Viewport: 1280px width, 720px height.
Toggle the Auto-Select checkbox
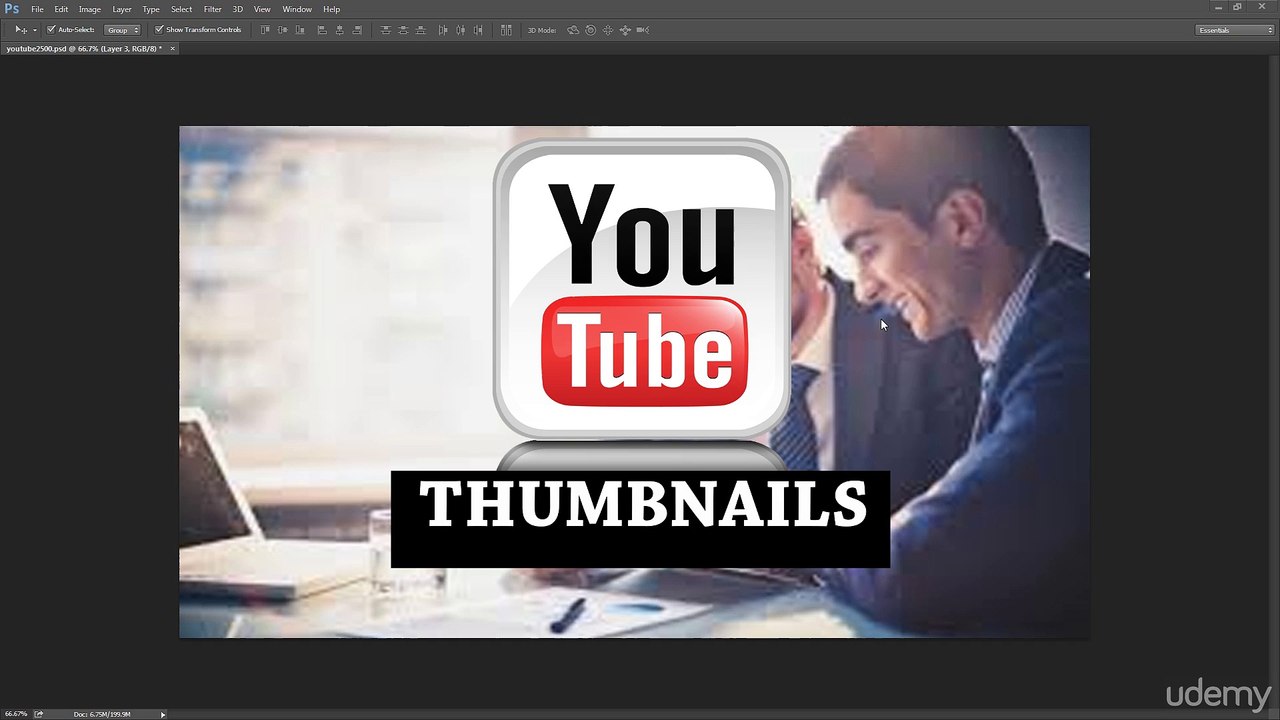pyautogui.click(x=52, y=30)
